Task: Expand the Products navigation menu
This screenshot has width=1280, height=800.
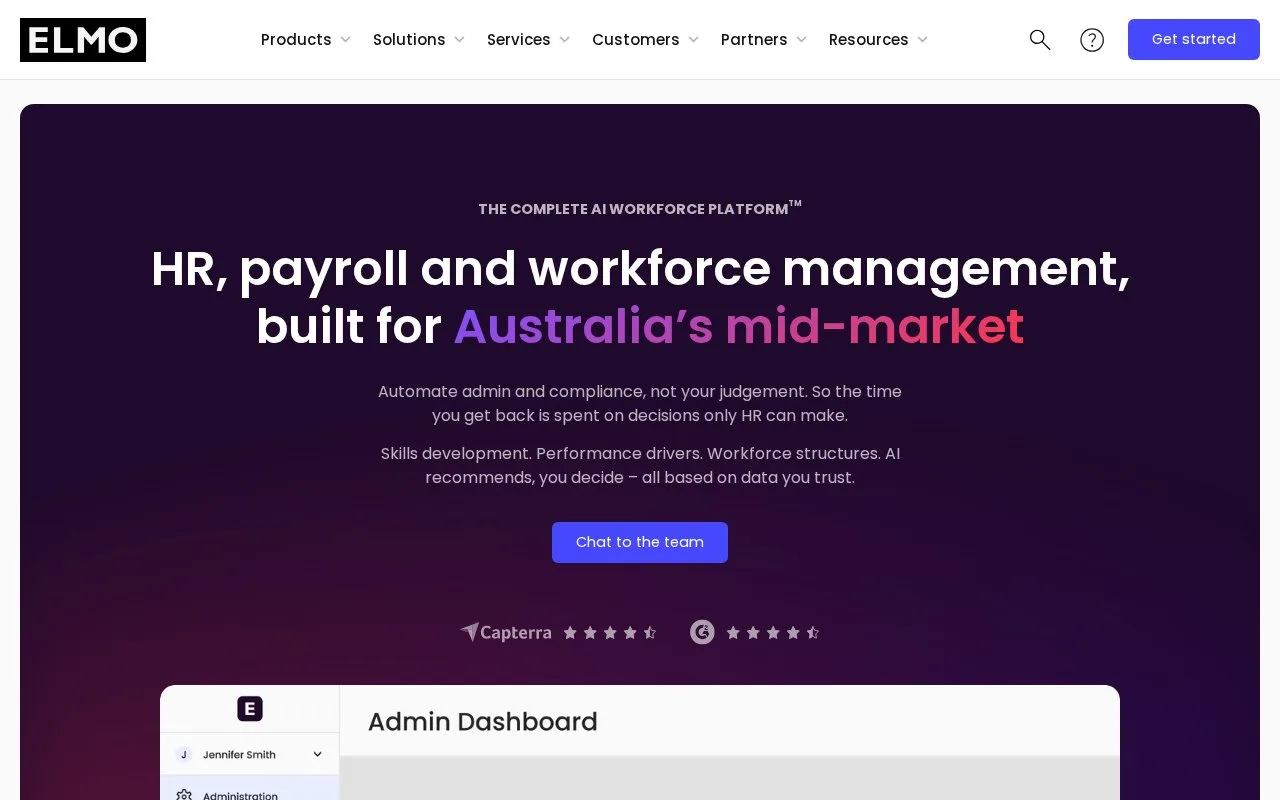Action: pos(306,40)
